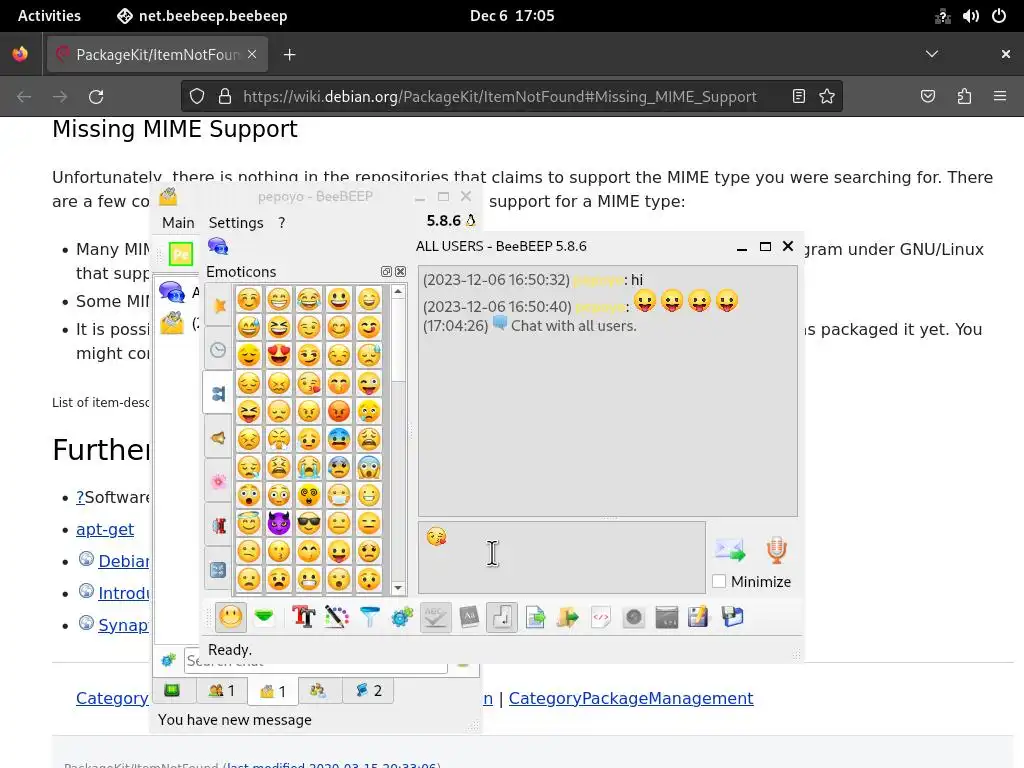This screenshot has width=1024, height=768.
Task: Click the Search chat input field
Action: coord(315,660)
